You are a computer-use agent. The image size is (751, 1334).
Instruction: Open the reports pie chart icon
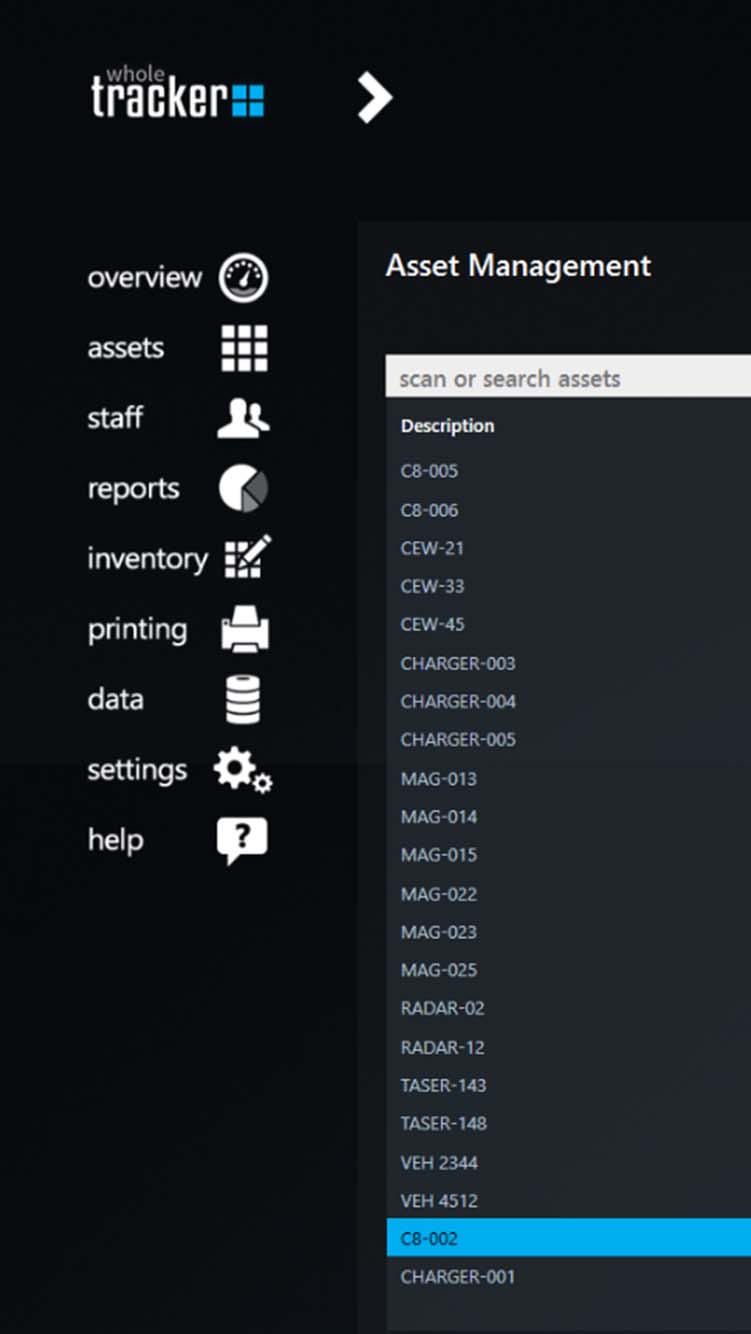tap(244, 489)
